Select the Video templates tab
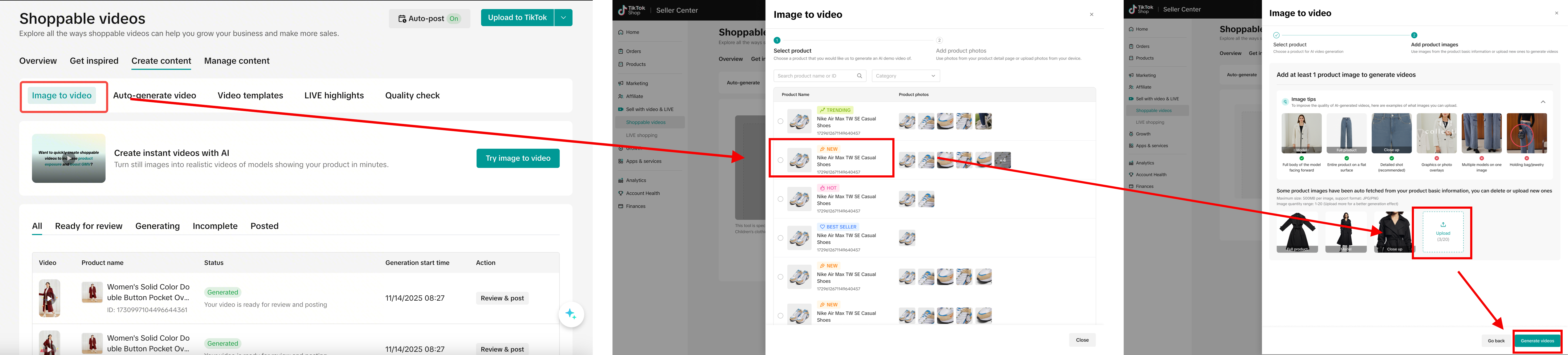Image resolution: width=1568 pixels, height=355 pixels. 250,96
